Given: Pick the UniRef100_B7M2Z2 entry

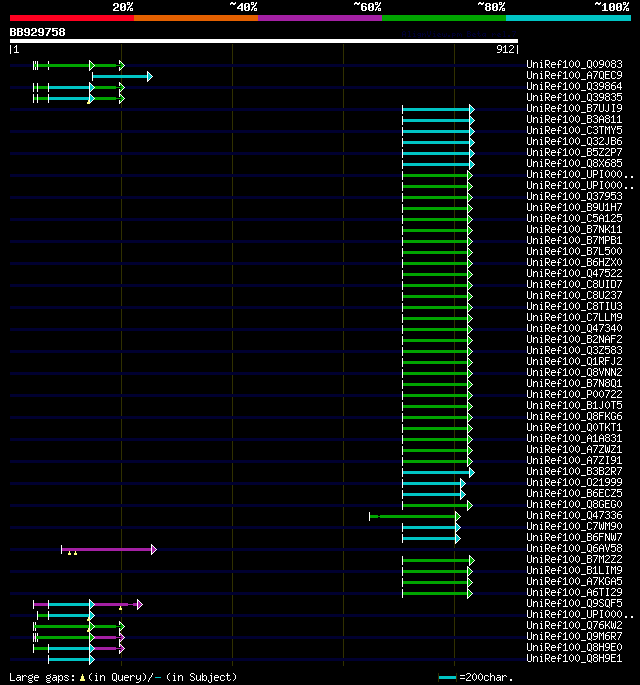Looking at the screenshot, I should 574,559.
